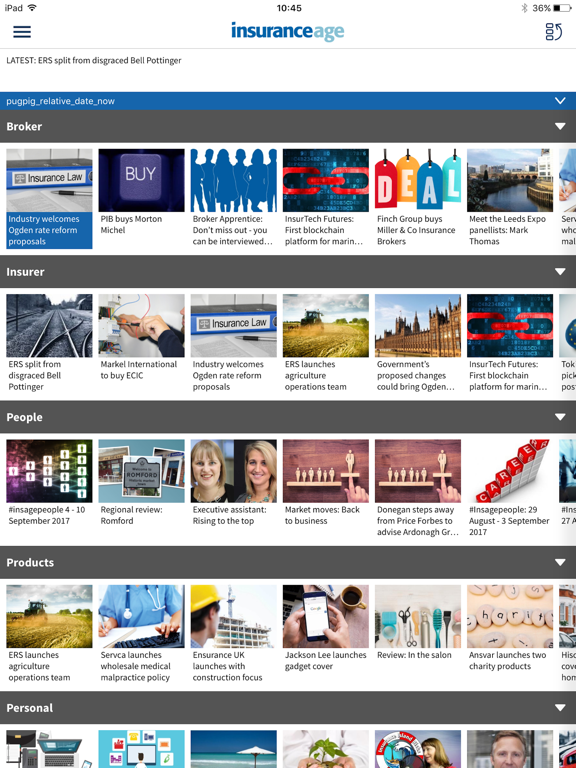This screenshot has width=576, height=768.
Task: Open latest headline ERS split from Bell Pottinger
Action: click(x=94, y=60)
